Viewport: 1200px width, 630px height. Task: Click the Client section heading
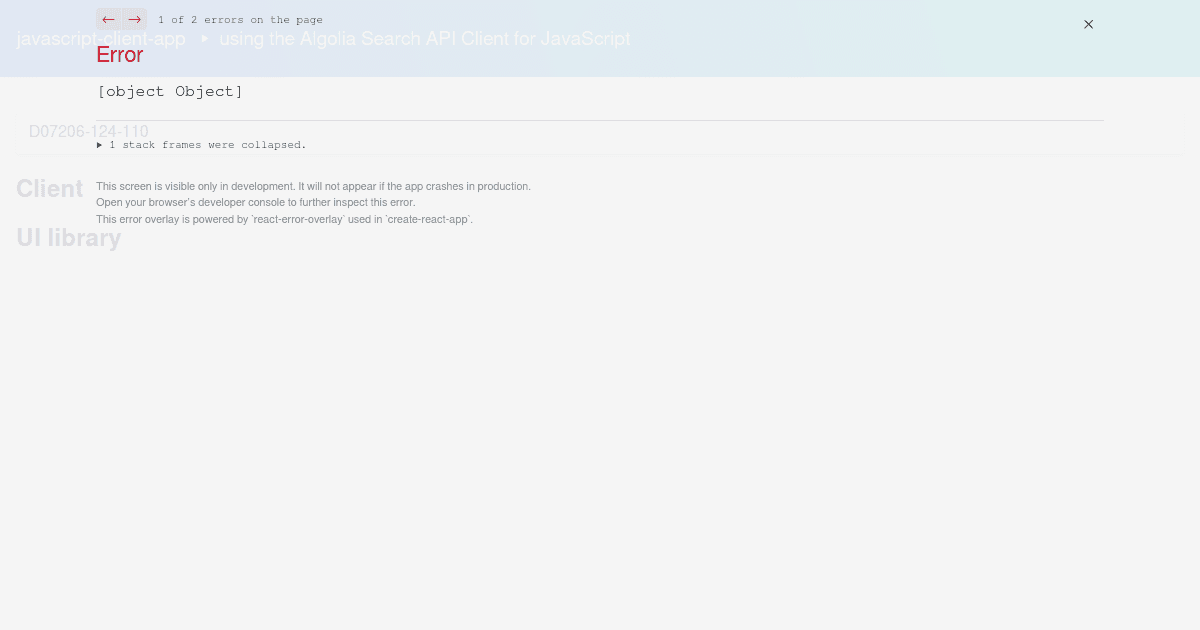point(49,189)
